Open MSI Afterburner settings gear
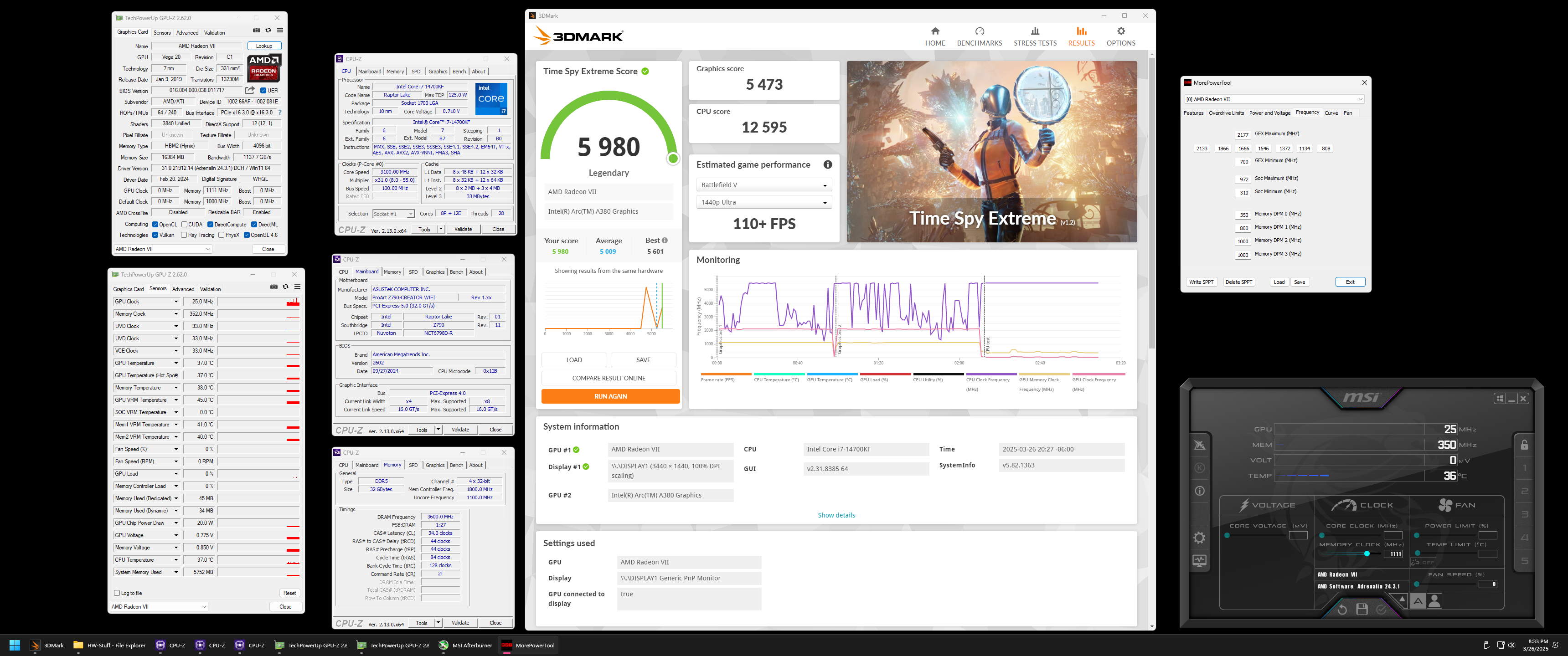The image size is (1568, 656). pyautogui.click(x=1199, y=538)
